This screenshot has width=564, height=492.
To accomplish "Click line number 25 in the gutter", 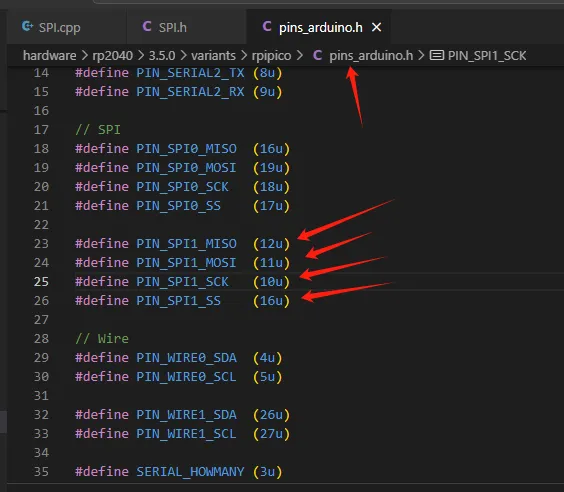I will 41,282.
